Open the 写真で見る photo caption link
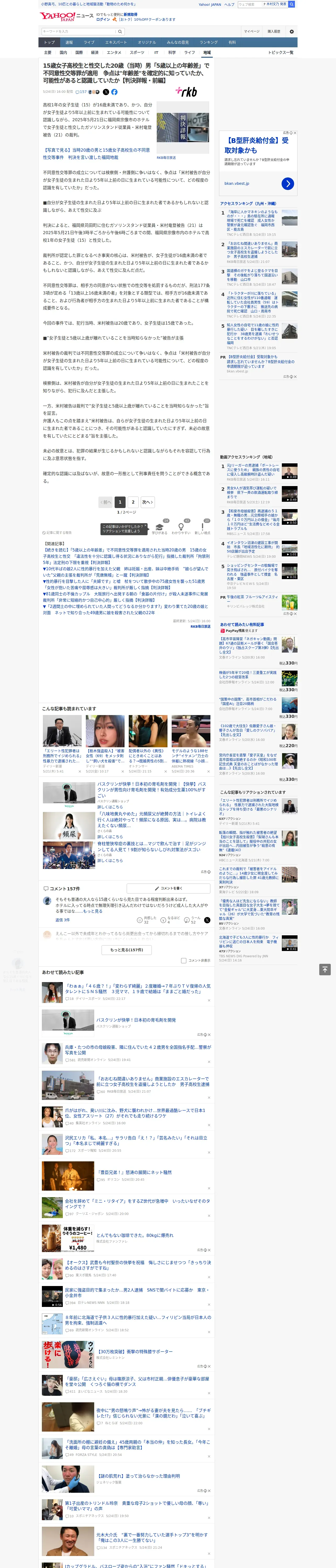The width and height of the screenshot is (336, 1568). (96, 153)
